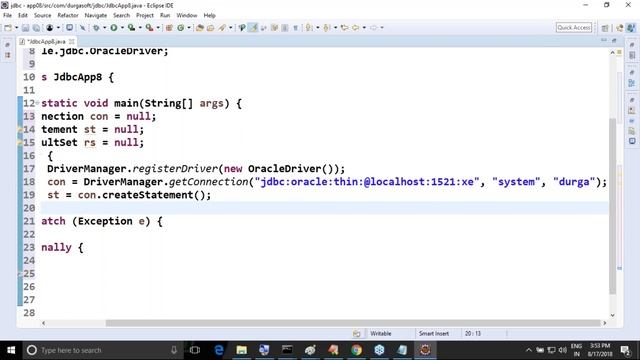The height and width of the screenshot is (360, 640).
Task: Open the New Java Class dropdown arrow
Action: click(x=189, y=28)
